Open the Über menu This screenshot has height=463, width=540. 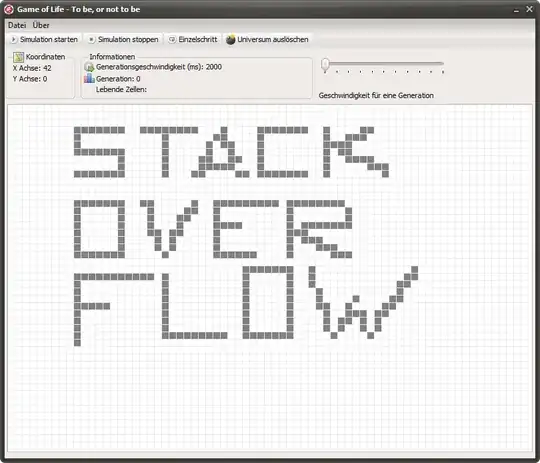click(x=41, y=25)
